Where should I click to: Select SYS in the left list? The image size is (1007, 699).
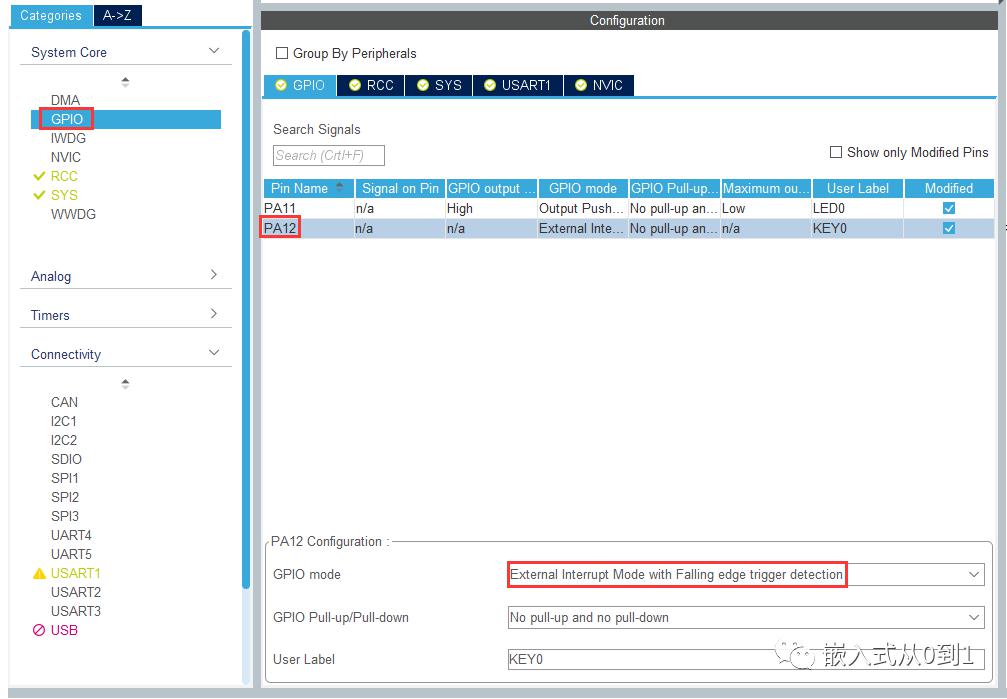64,195
